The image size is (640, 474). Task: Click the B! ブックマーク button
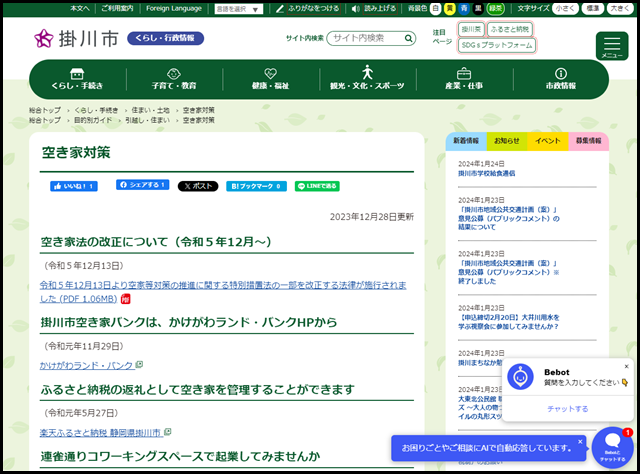click(256, 186)
